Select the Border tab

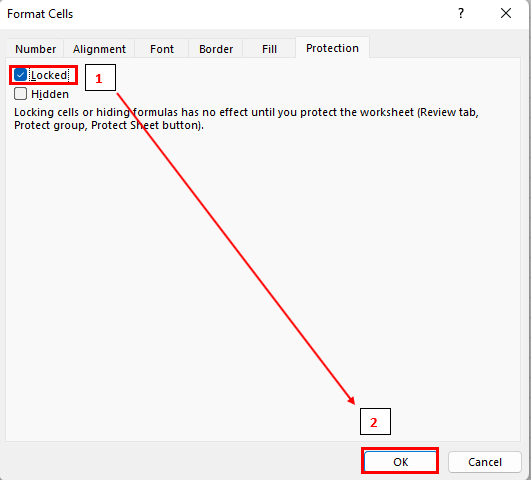(216, 49)
